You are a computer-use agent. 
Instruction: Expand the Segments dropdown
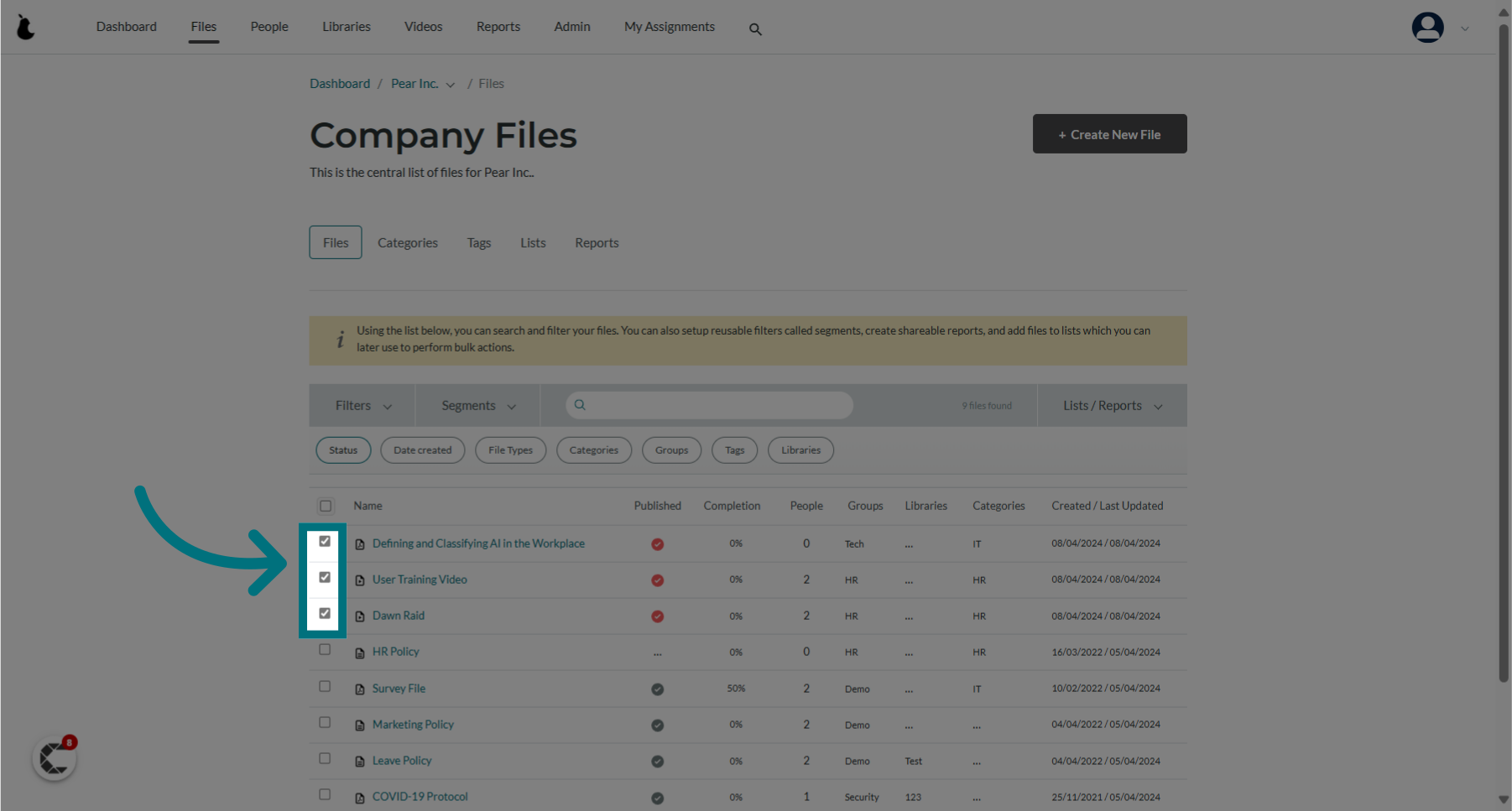coord(478,406)
